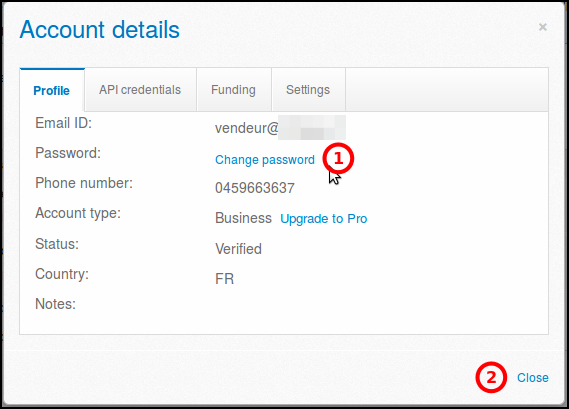Click the Business account type value

(x=243, y=218)
